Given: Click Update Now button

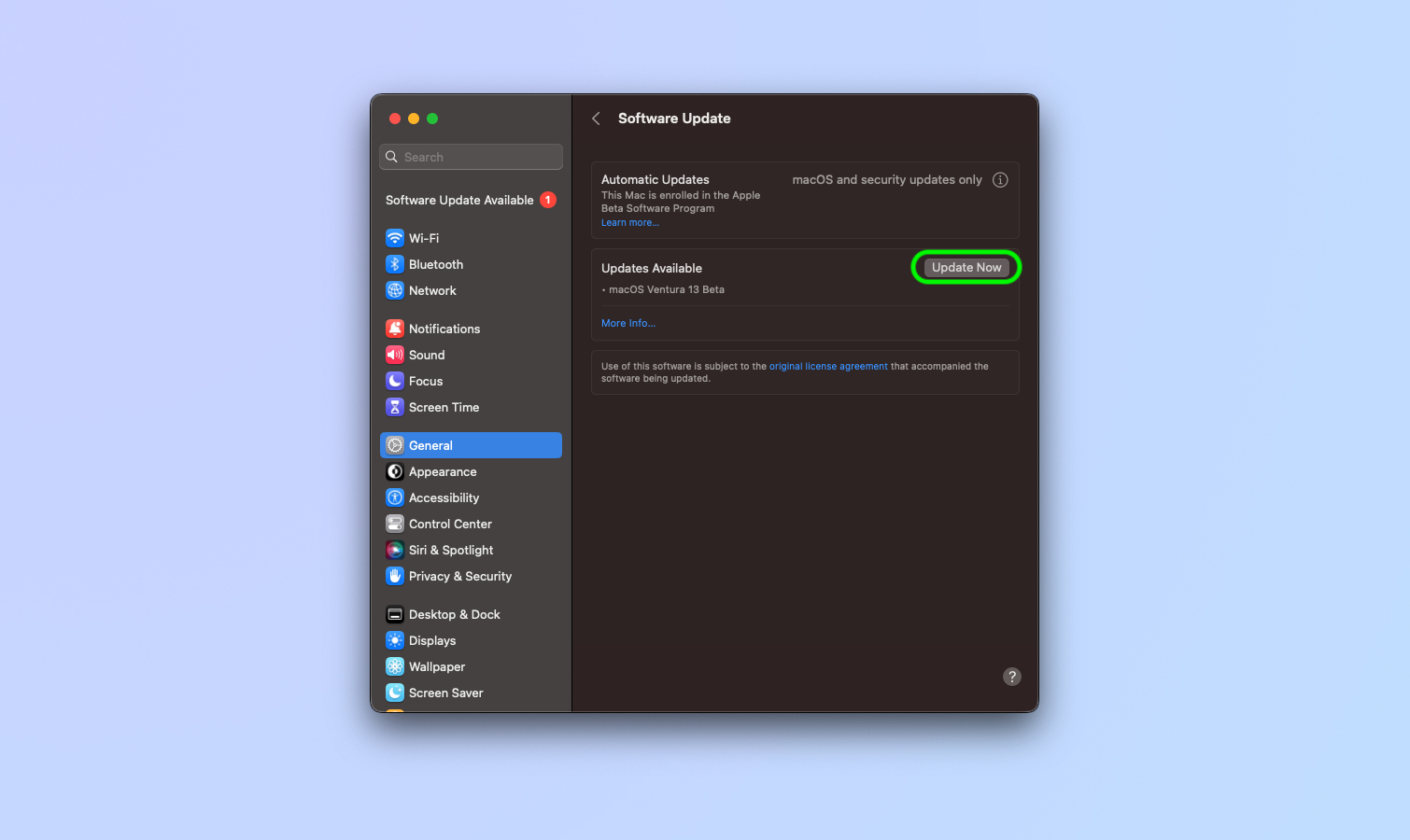Looking at the screenshot, I should click(x=966, y=267).
